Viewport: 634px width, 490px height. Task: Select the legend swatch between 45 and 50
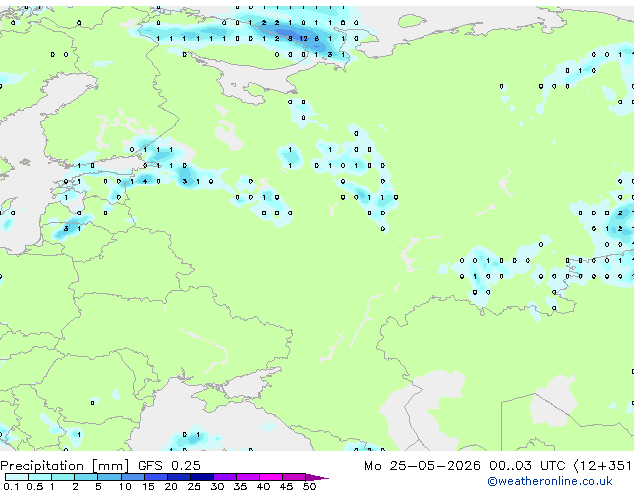tap(294, 477)
